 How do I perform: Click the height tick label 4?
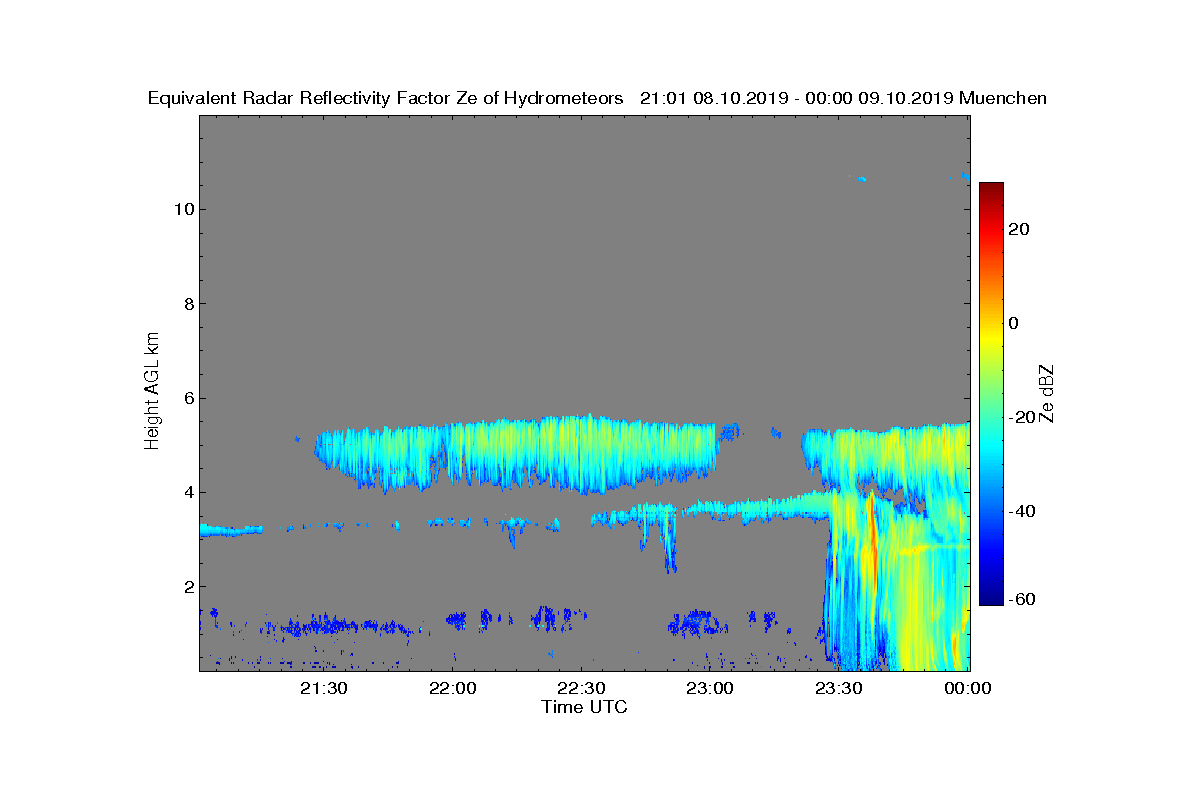click(x=187, y=492)
